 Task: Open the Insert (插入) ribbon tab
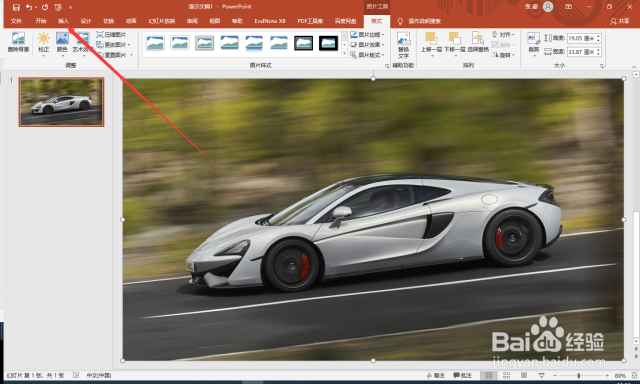click(x=63, y=21)
